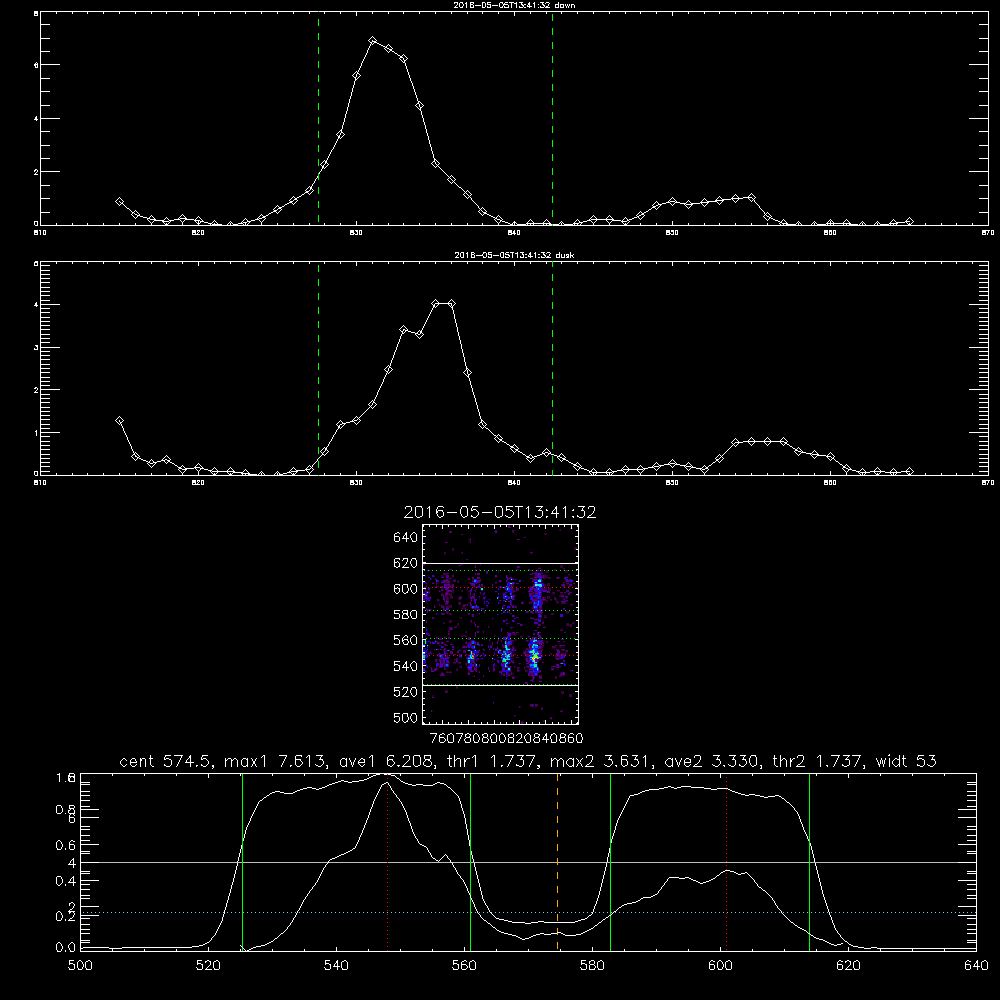The width and height of the screenshot is (1000, 1000).
Task: Click 'widt 53' in the statistics header
Action: click(x=906, y=761)
